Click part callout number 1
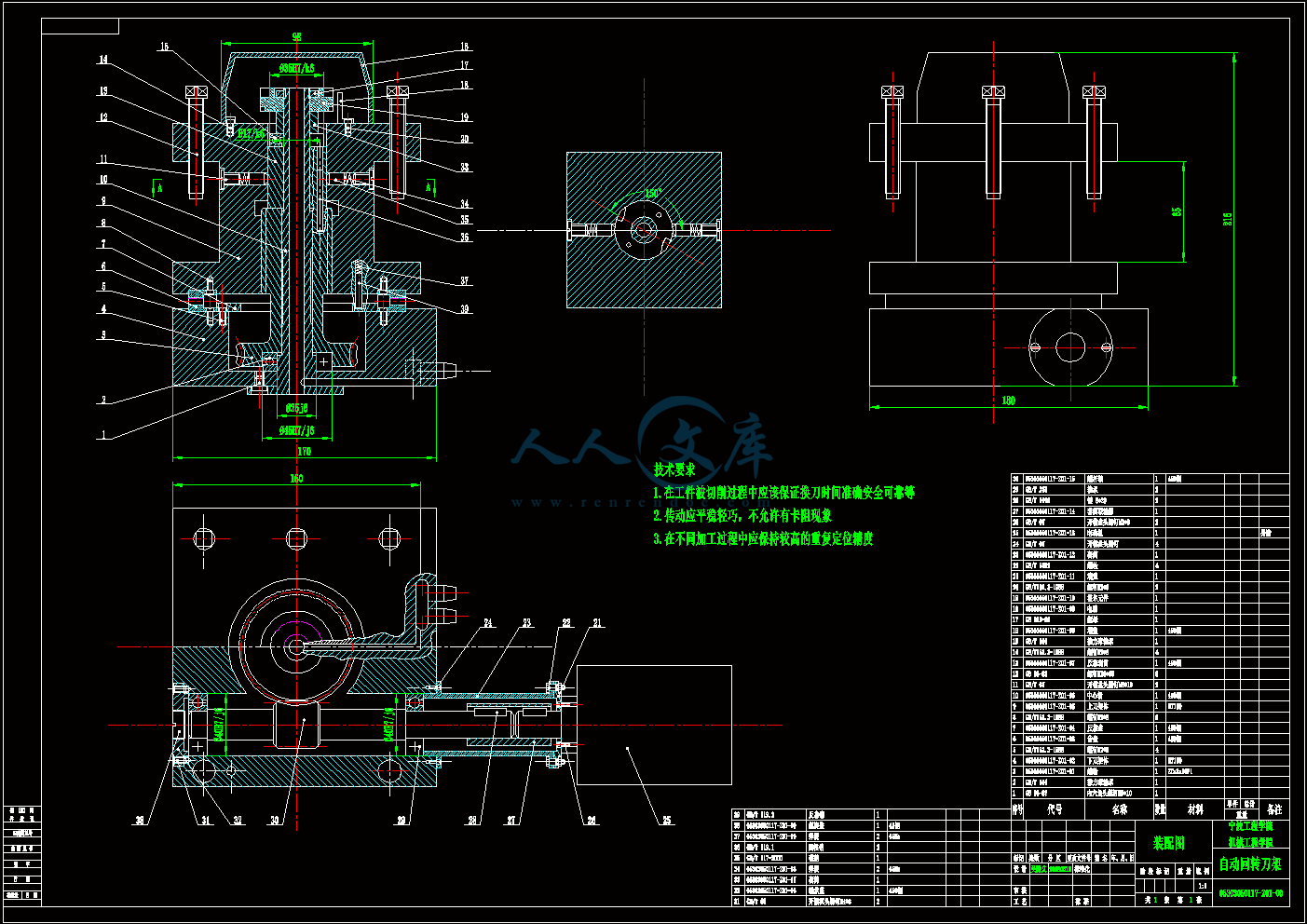This screenshot has width=1307, height=924. 103,435
